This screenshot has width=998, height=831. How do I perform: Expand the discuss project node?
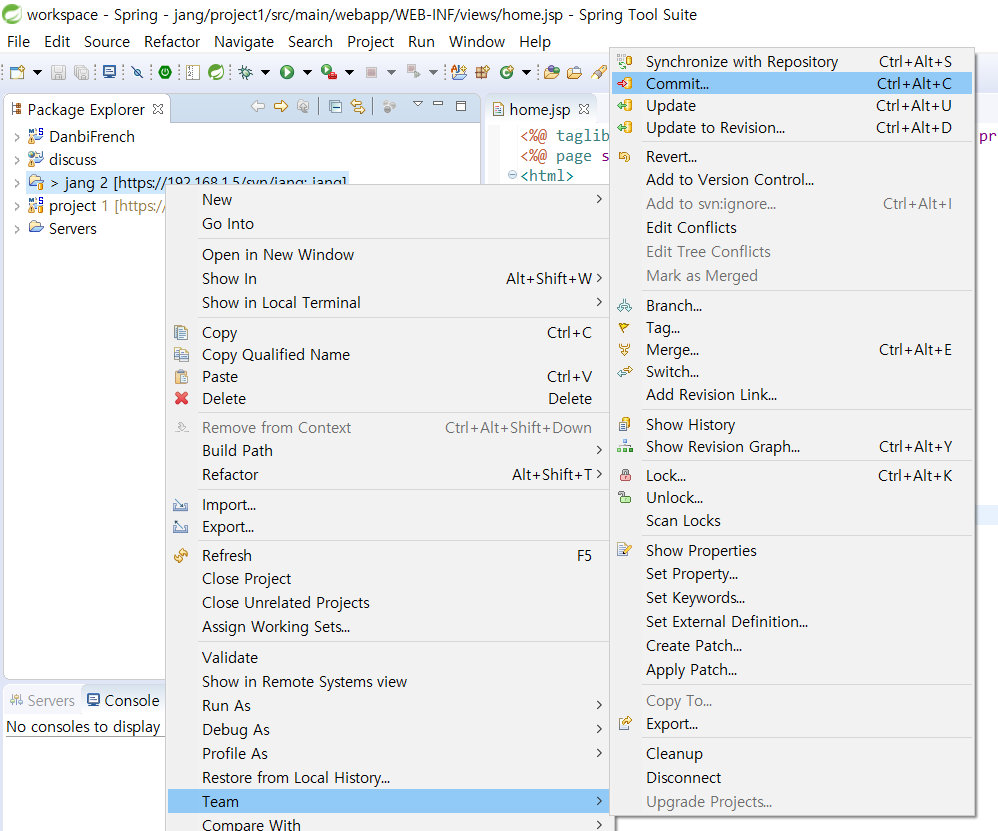[17, 160]
